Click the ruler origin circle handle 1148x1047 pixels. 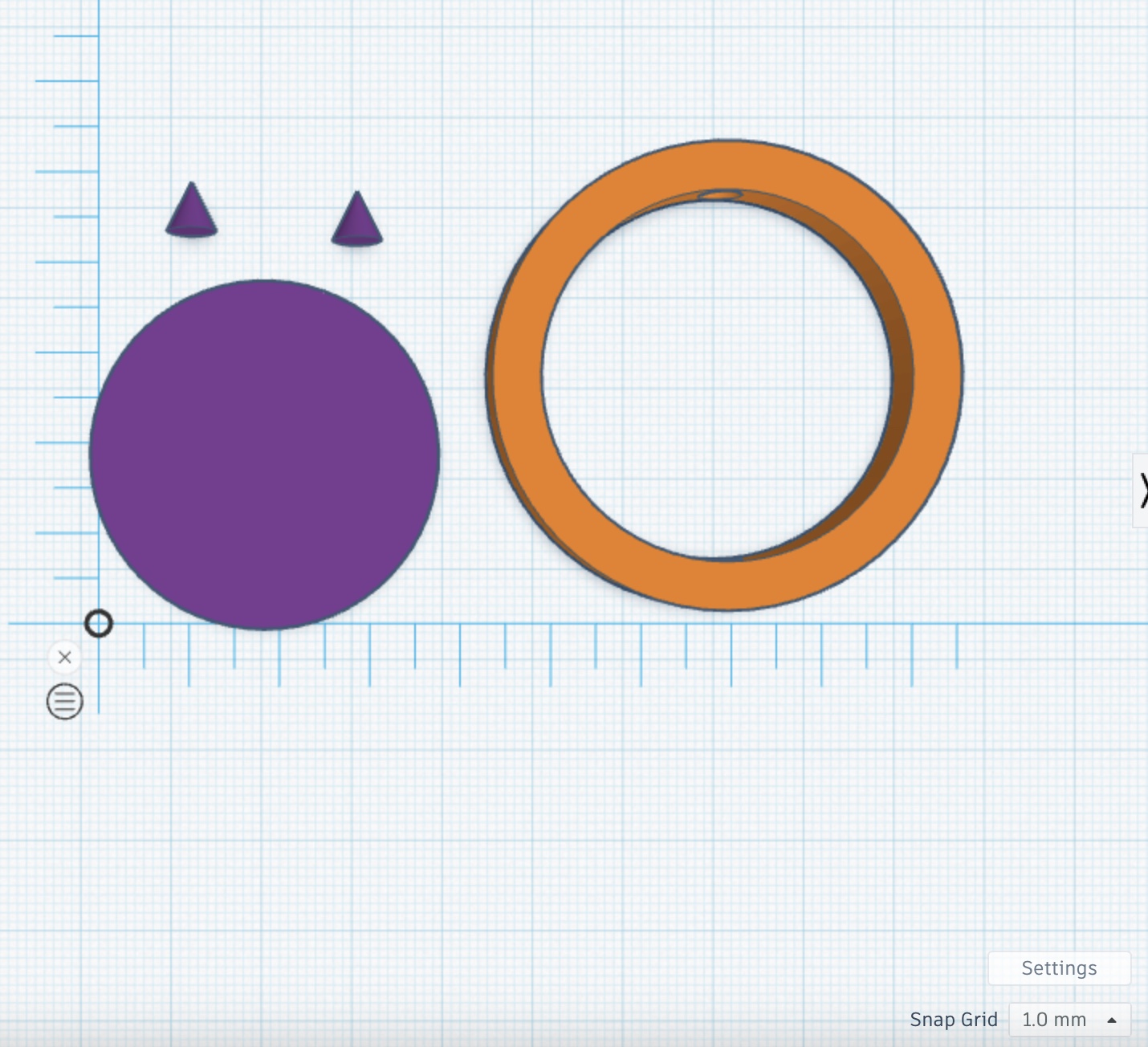(99, 624)
